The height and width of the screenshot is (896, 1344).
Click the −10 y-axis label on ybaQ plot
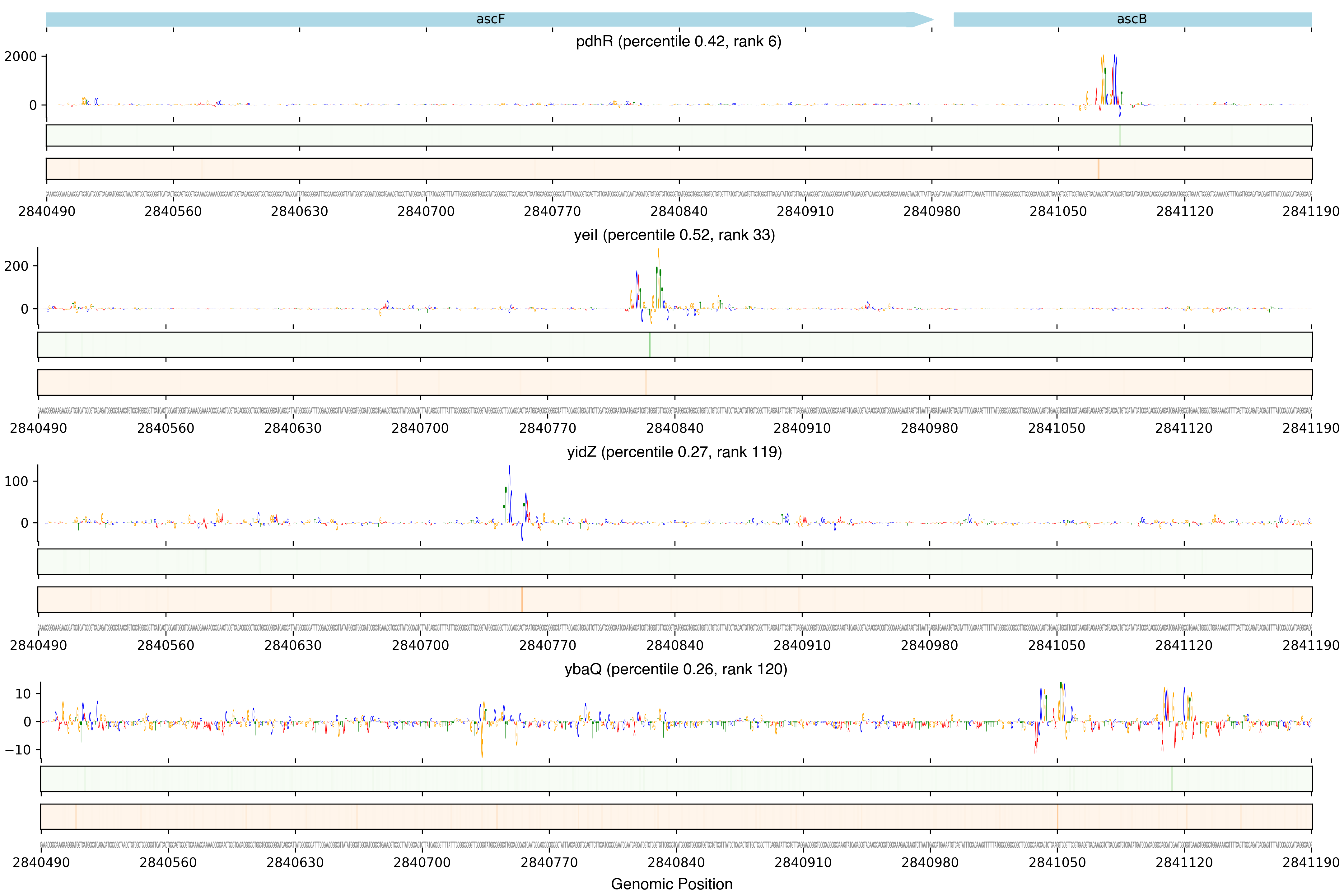[17, 750]
